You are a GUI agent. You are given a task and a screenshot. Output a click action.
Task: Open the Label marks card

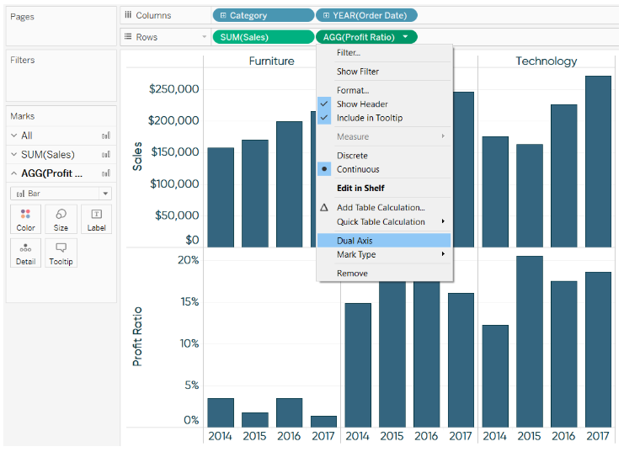(x=96, y=219)
